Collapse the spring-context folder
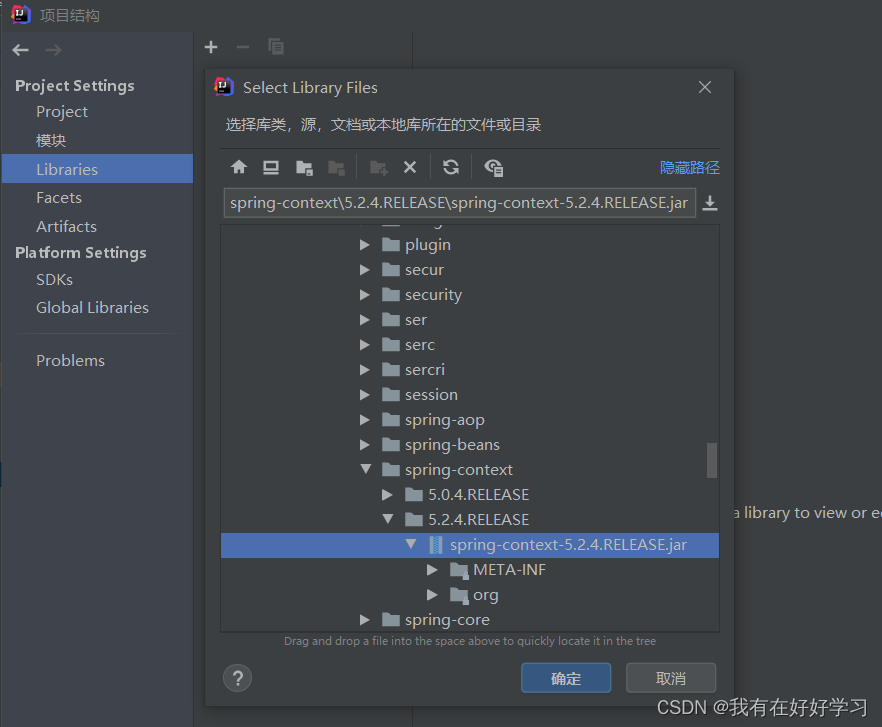The image size is (882, 727). [366, 469]
